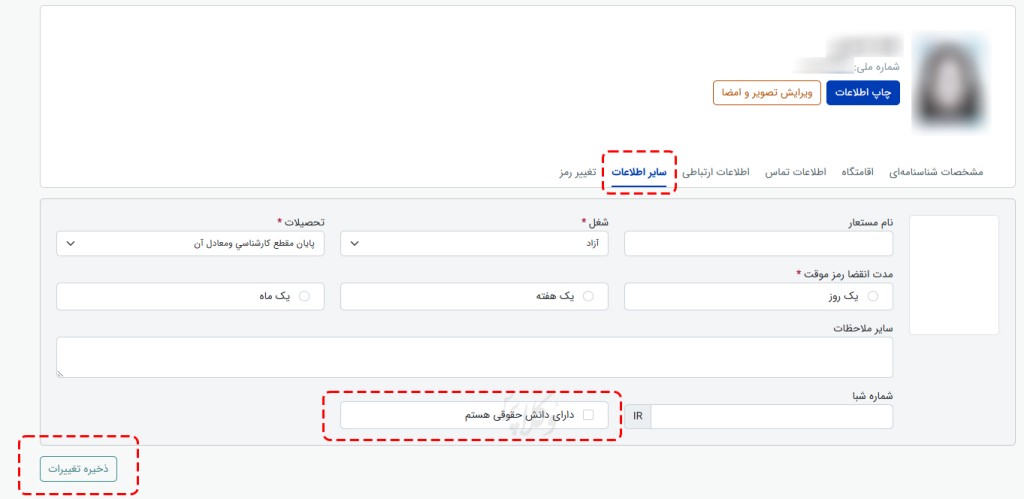The height and width of the screenshot is (499, 1024).
Task: Open ویرایش تصویر و امضا editor
Action: 767,93
